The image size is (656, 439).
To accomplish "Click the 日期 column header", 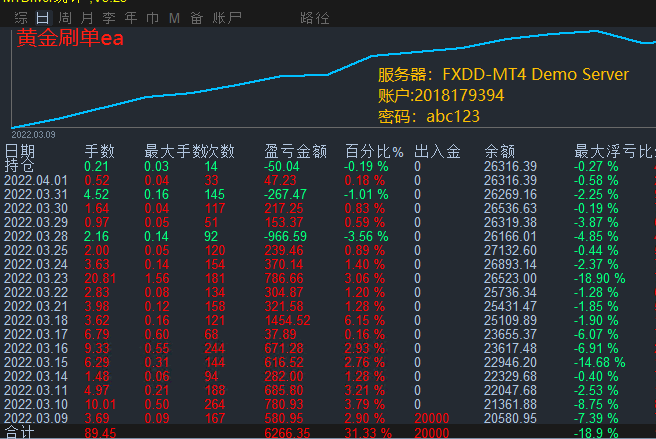I will 19,152.
